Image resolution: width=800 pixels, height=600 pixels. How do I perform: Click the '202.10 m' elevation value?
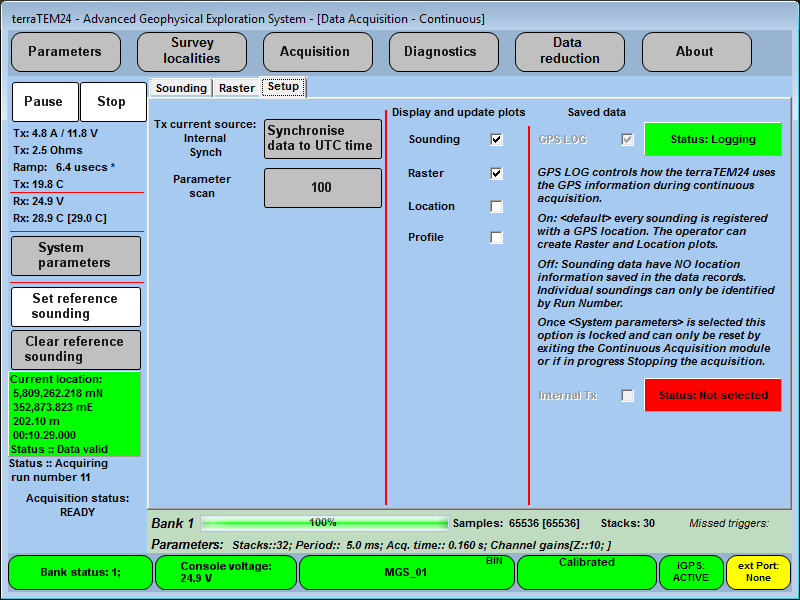tap(36, 421)
